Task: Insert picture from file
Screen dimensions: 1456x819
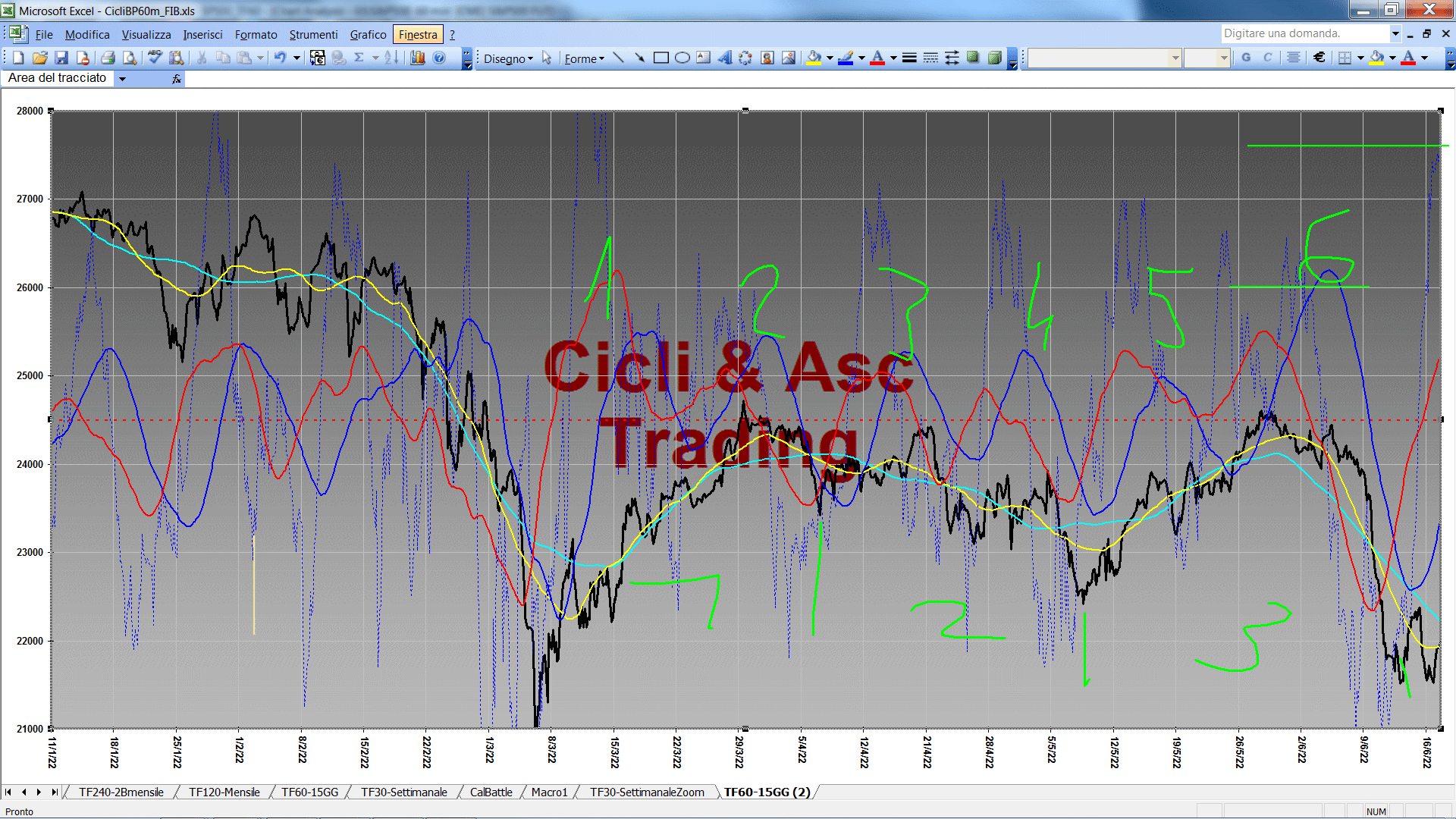Action: pos(789,58)
